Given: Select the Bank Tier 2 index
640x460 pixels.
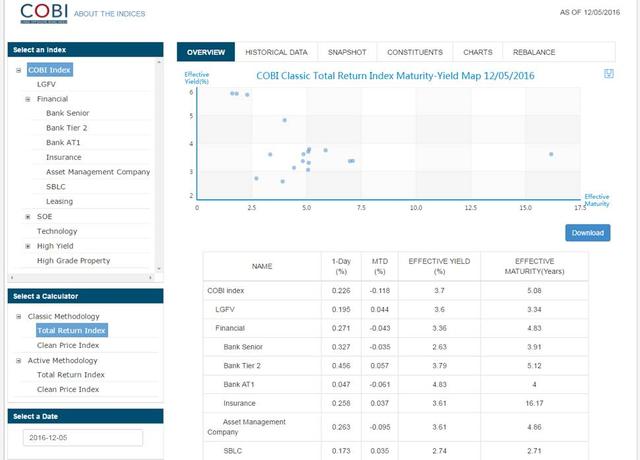Looking at the screenshot, I should click(x=67, y=128).
